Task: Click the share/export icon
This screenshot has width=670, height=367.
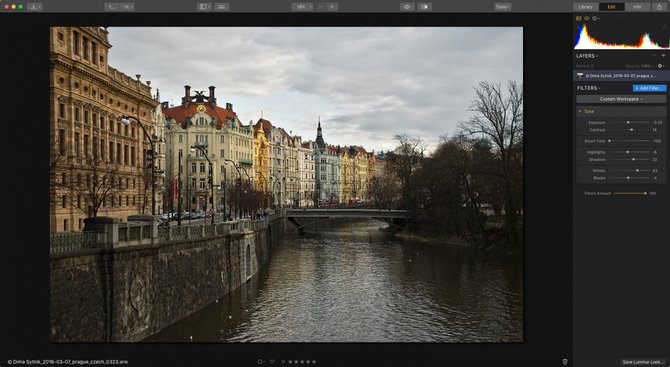Action: (x=660, y=7)
